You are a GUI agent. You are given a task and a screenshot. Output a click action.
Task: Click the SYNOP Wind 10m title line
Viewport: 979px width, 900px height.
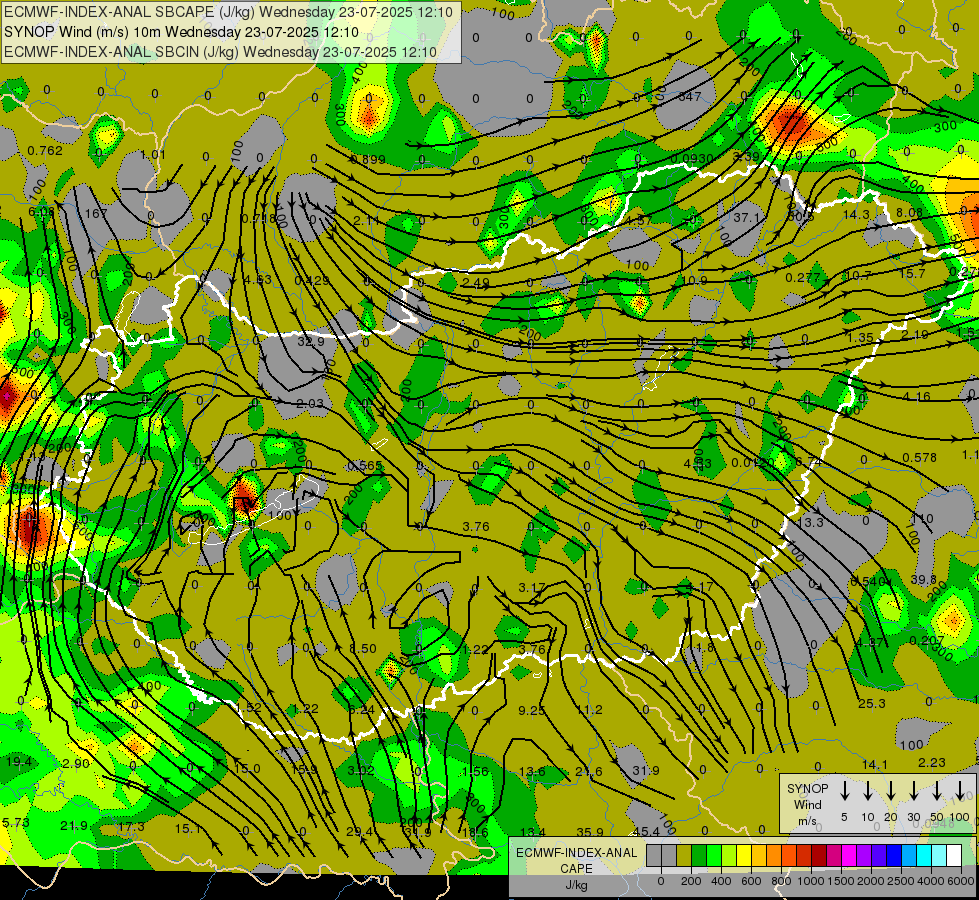(181, 32)
